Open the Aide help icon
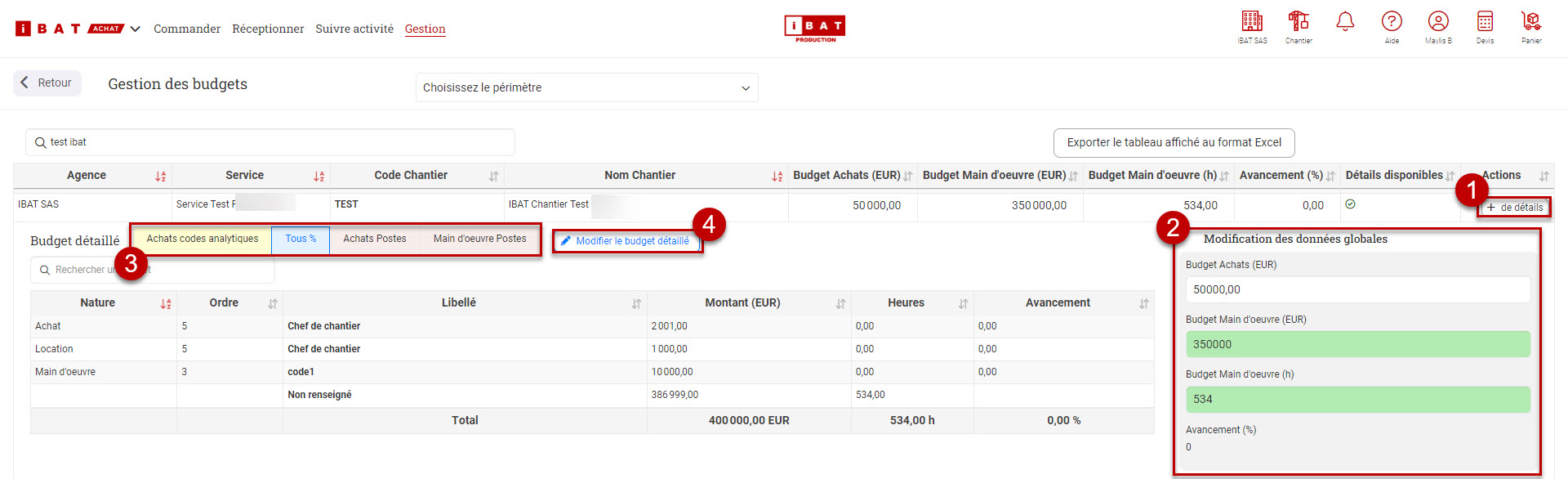Screen dimensions: 1568x479 pos(1391,22)
